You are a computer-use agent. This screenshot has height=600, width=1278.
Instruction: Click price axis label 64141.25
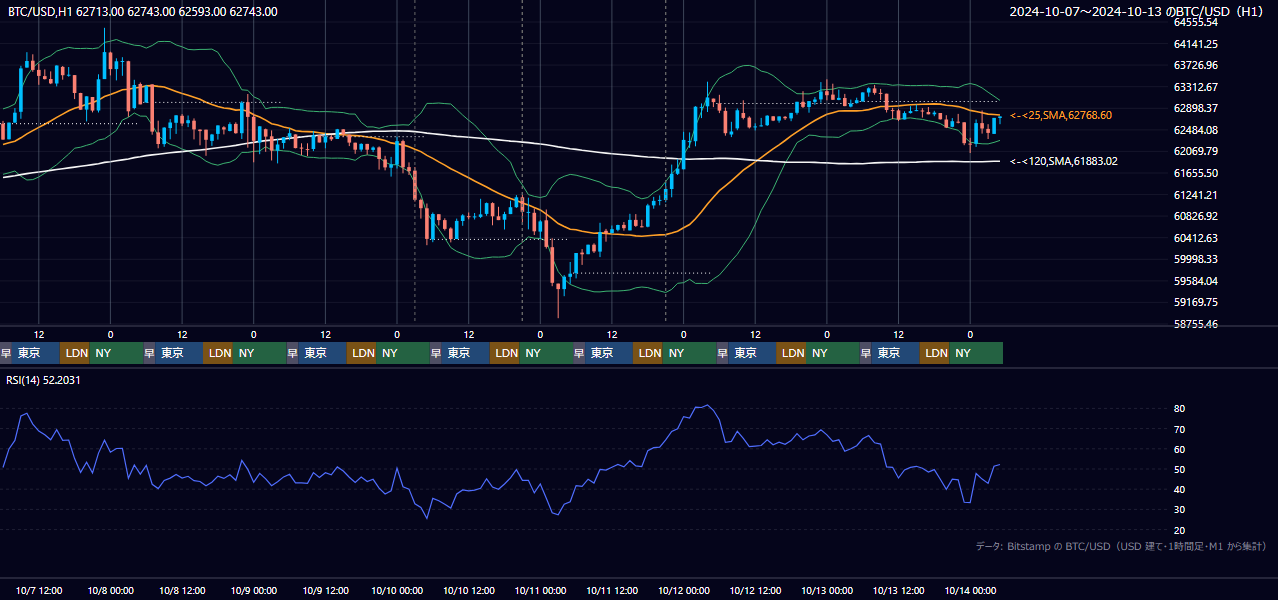tap(1196, 44)
